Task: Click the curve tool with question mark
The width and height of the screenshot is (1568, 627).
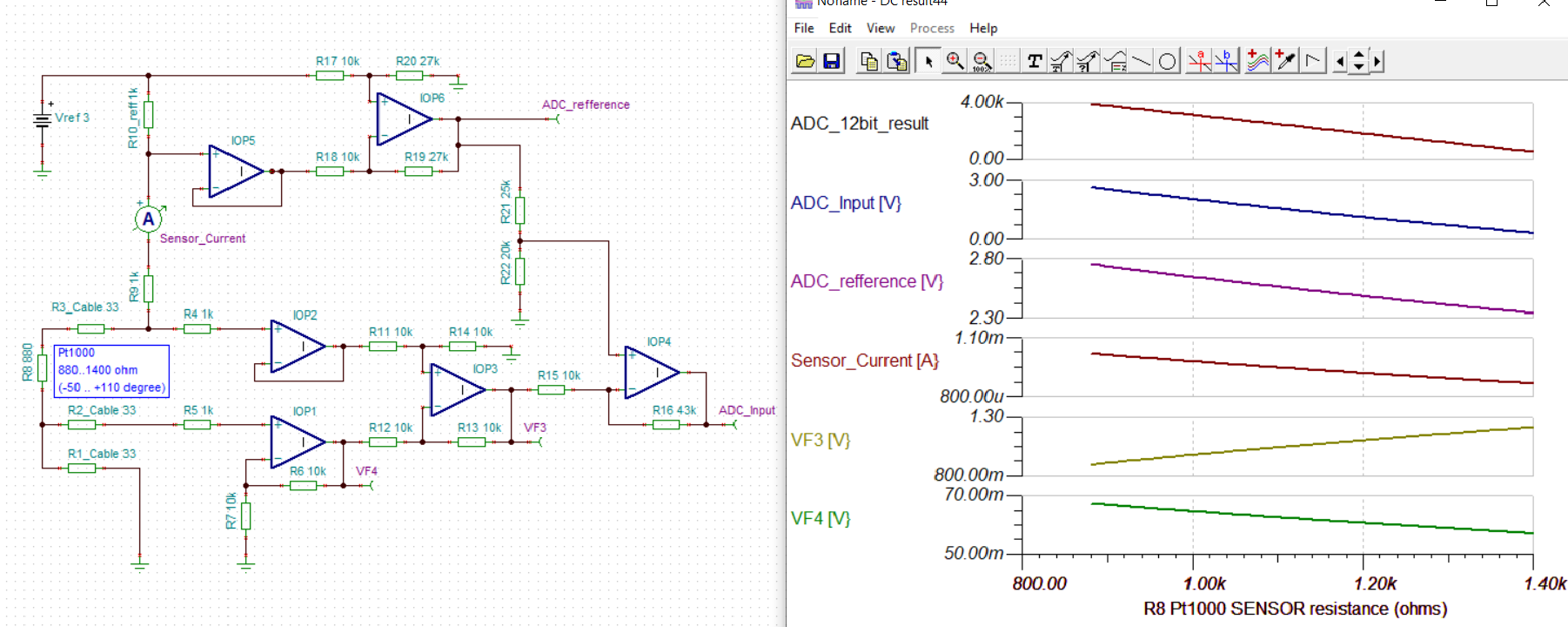Action: click(x=1088, y=61)
